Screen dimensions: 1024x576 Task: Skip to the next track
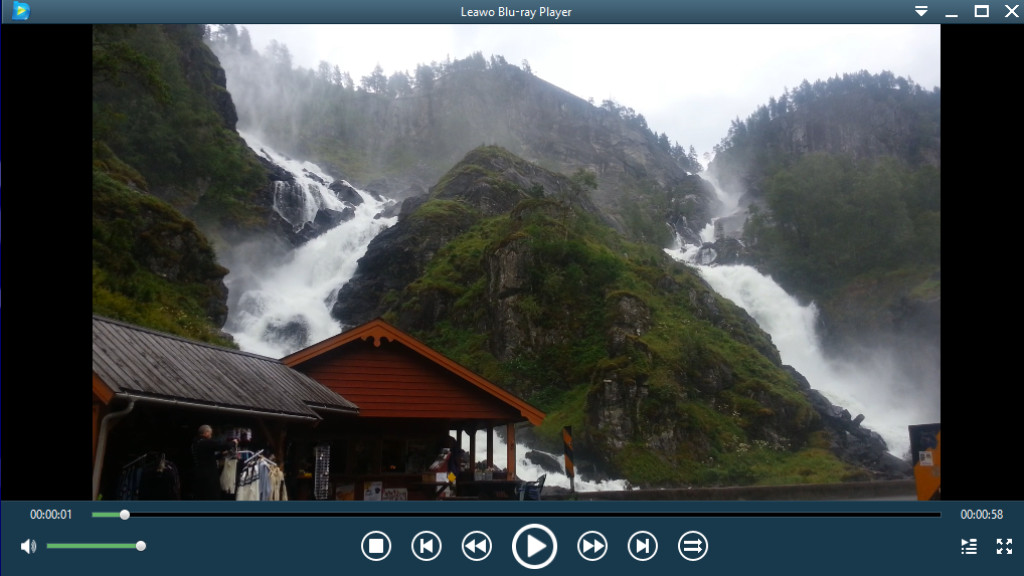click(642, 546)
